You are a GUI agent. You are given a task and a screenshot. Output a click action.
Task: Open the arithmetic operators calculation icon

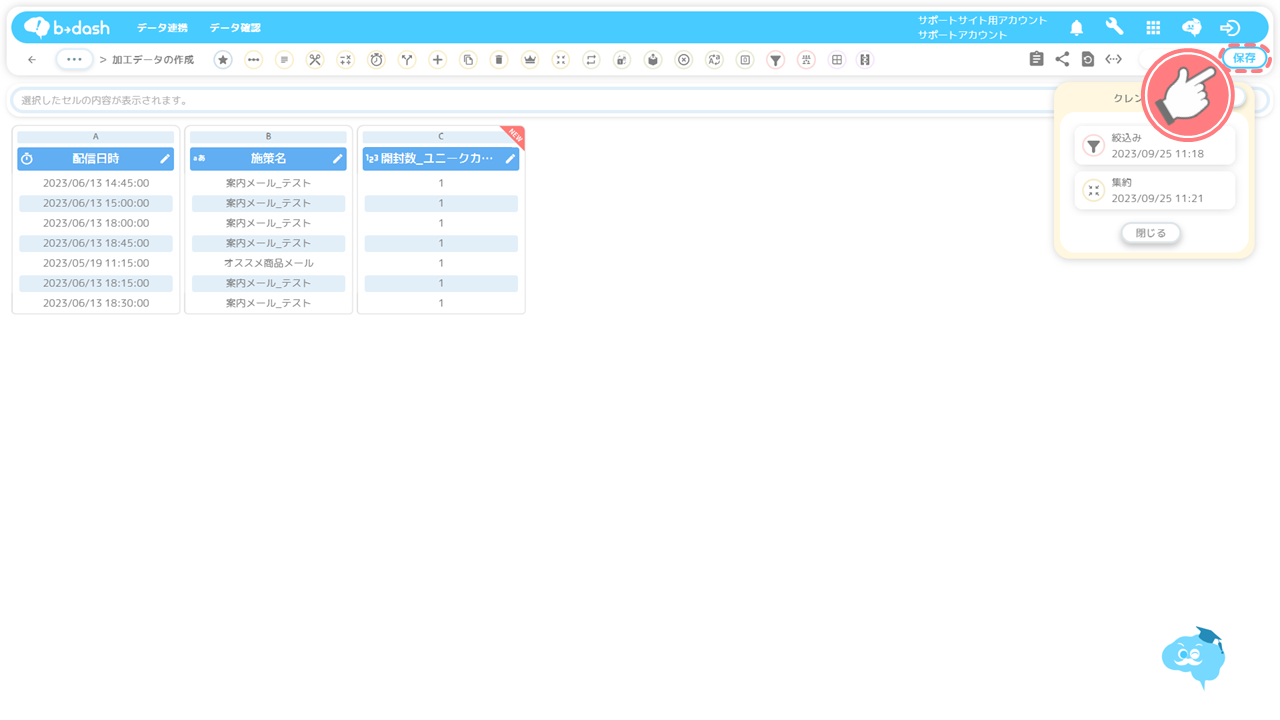point(345,60)
